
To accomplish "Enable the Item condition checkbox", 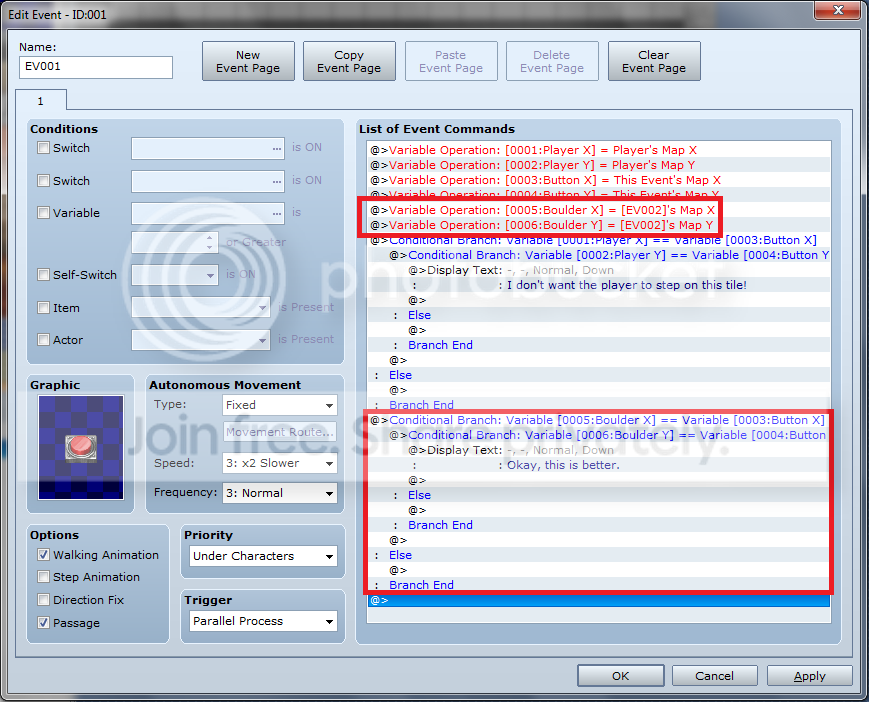I will pos(43,308).
